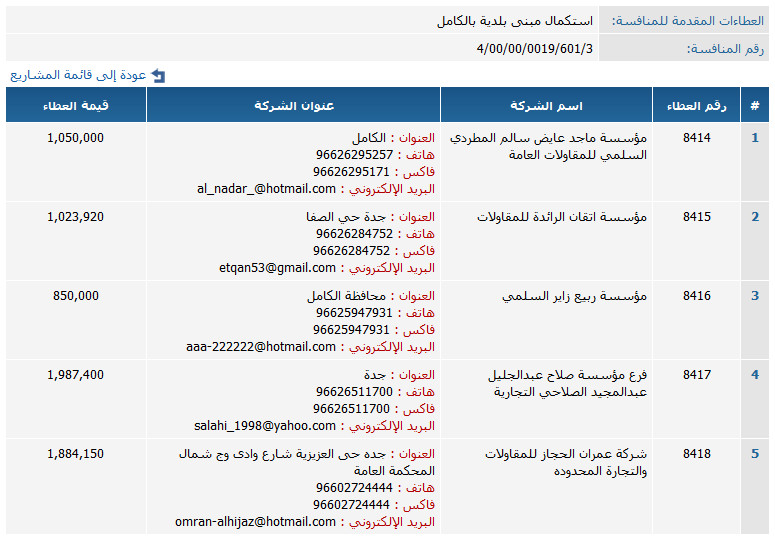This screenshot has width=775, height=539.
Task: Click the عنوان الشركة column header
Action: (x=294, y=105)
